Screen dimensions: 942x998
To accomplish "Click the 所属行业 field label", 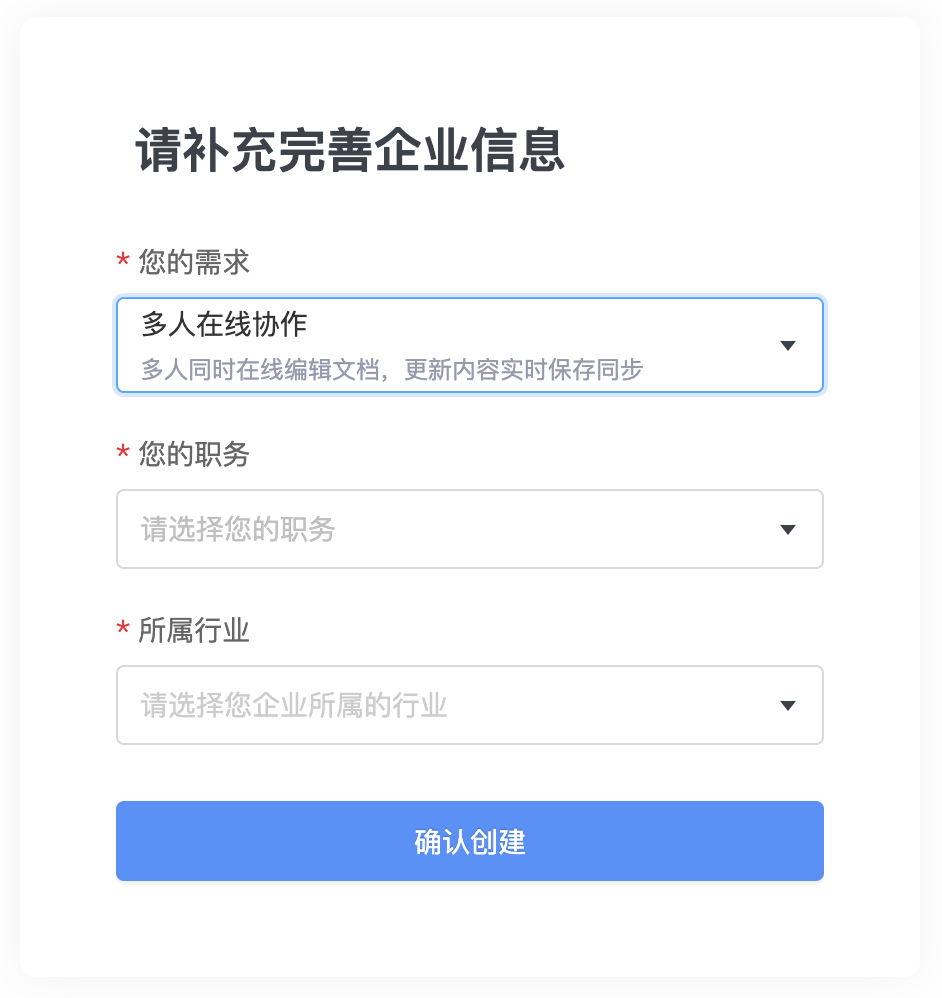I will 194,630.
